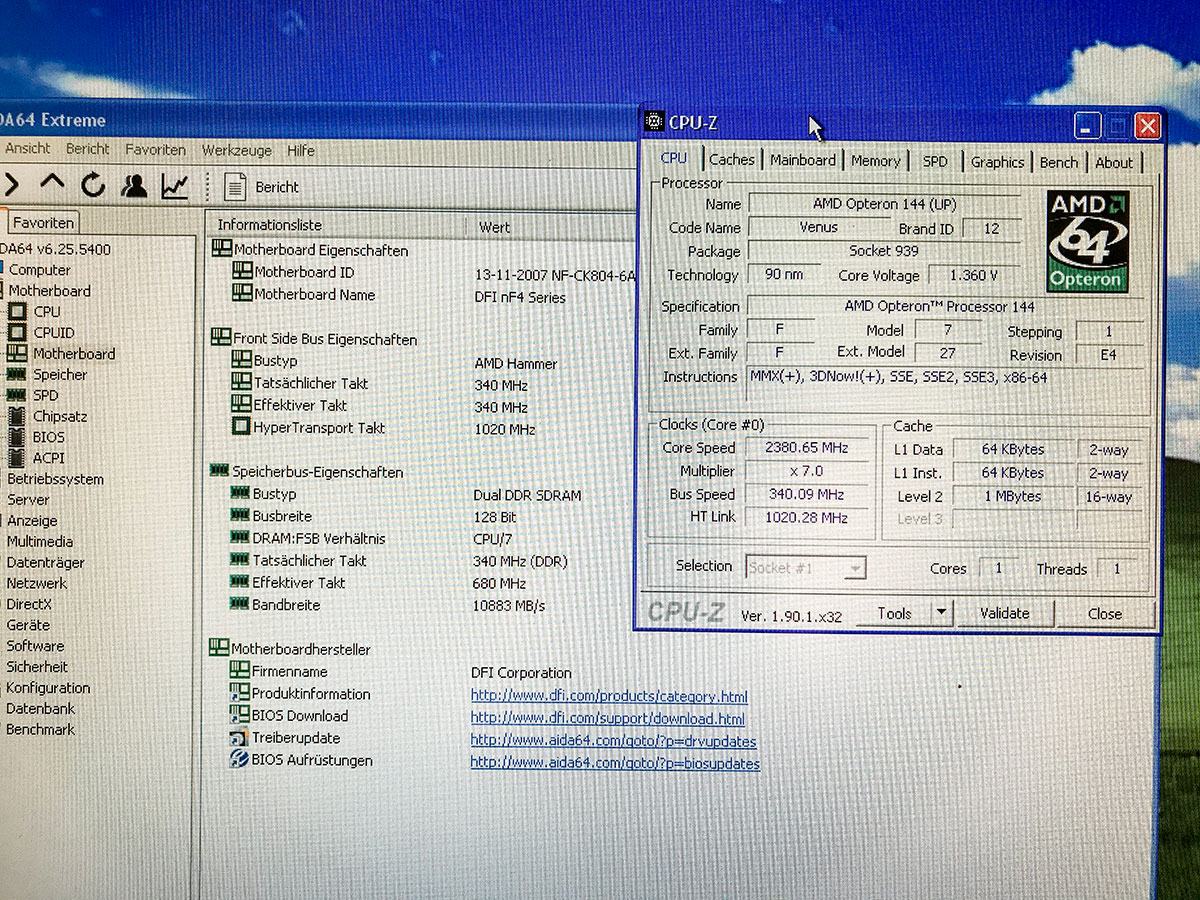The width and height of the screenshot is (1200, 900).
Task: Click the Wert column header
Action: coord(494,227)
